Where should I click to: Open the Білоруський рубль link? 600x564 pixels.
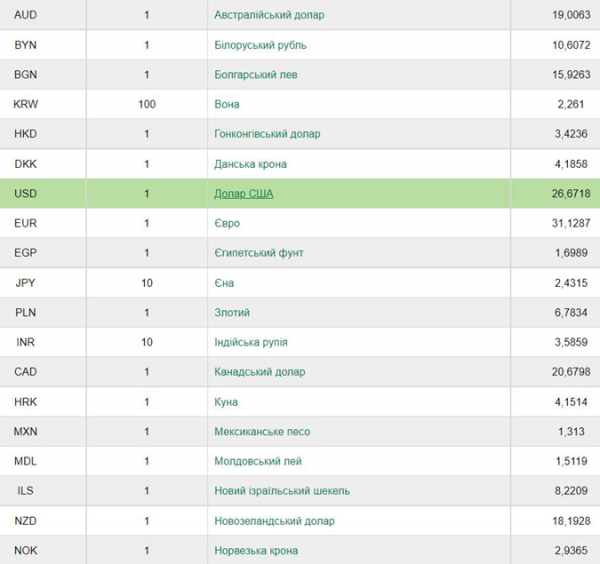[x=260, y=45]
